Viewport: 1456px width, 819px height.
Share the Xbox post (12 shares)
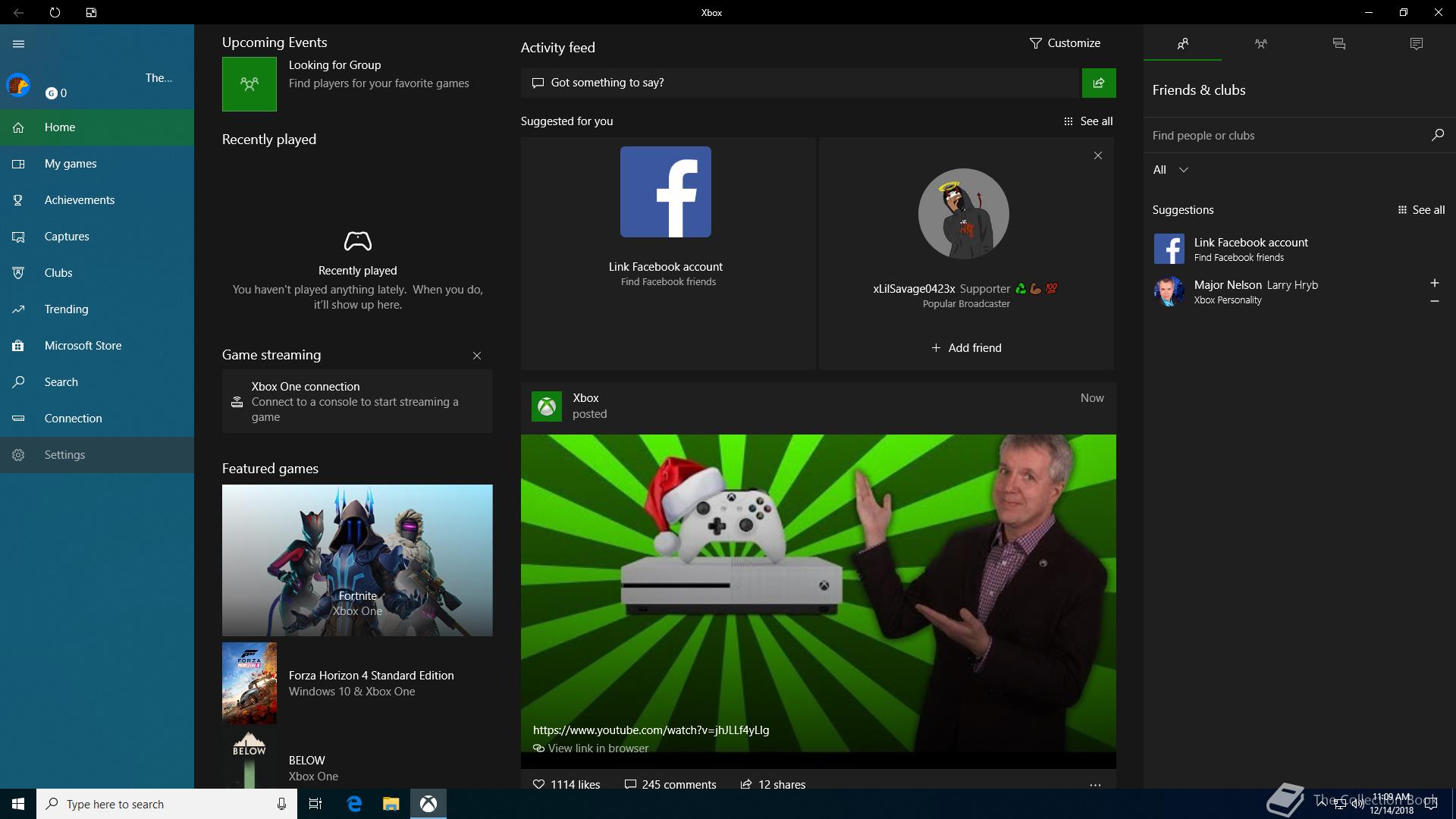[773, 784]
